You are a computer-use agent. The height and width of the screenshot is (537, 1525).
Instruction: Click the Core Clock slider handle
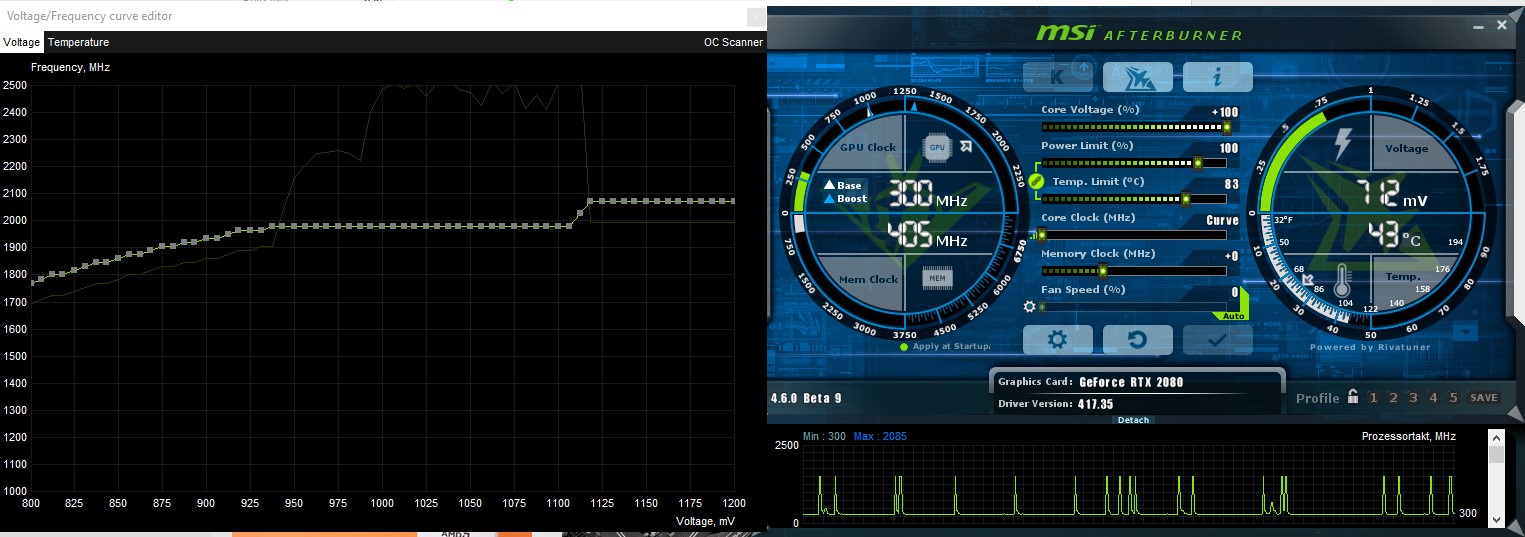(1042, 235)
